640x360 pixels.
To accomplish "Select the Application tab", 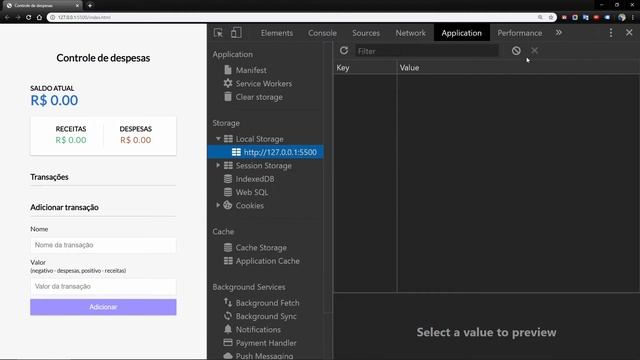I will tap(461, 33).
